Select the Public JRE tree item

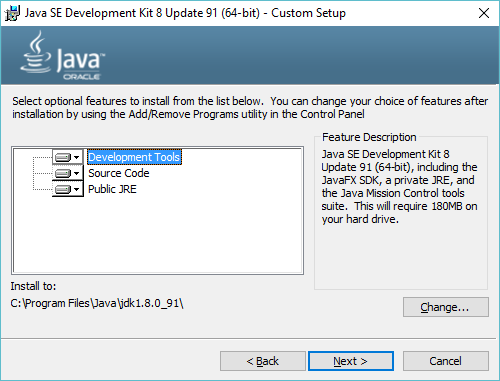coord(112,189)
